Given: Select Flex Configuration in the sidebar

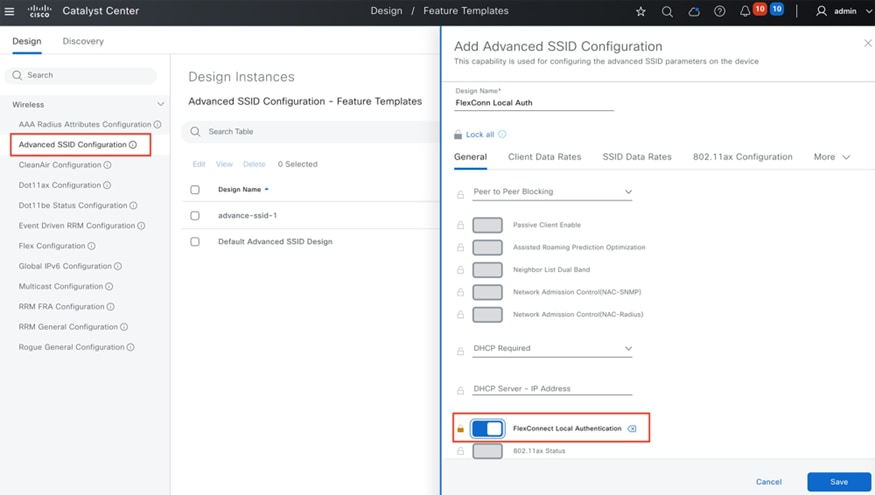Looking at the screenshot, I should tap(52, 246).
